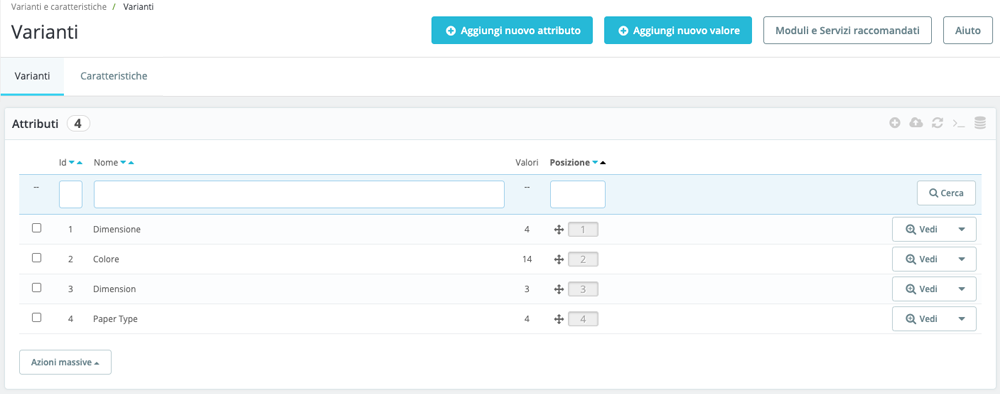1000x394 pixels.
Task: Select the Varianti tab
Action: (x=32, y=76)
